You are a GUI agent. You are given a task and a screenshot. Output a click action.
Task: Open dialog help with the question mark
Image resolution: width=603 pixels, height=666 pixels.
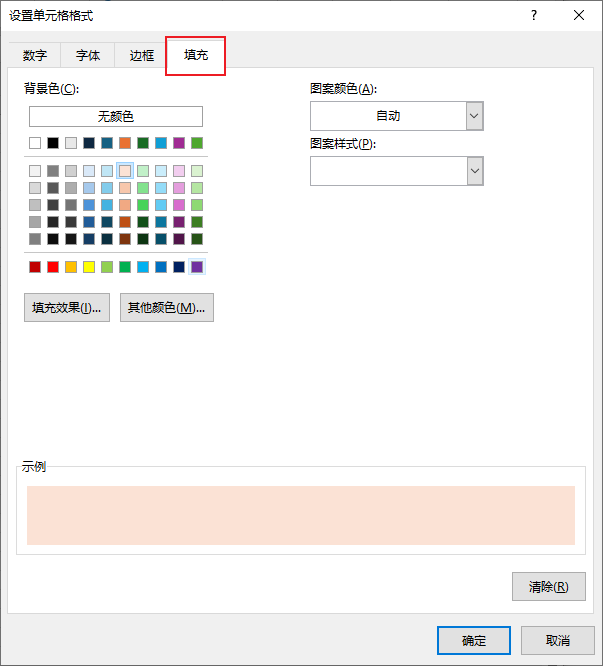[x=534, y=15]
